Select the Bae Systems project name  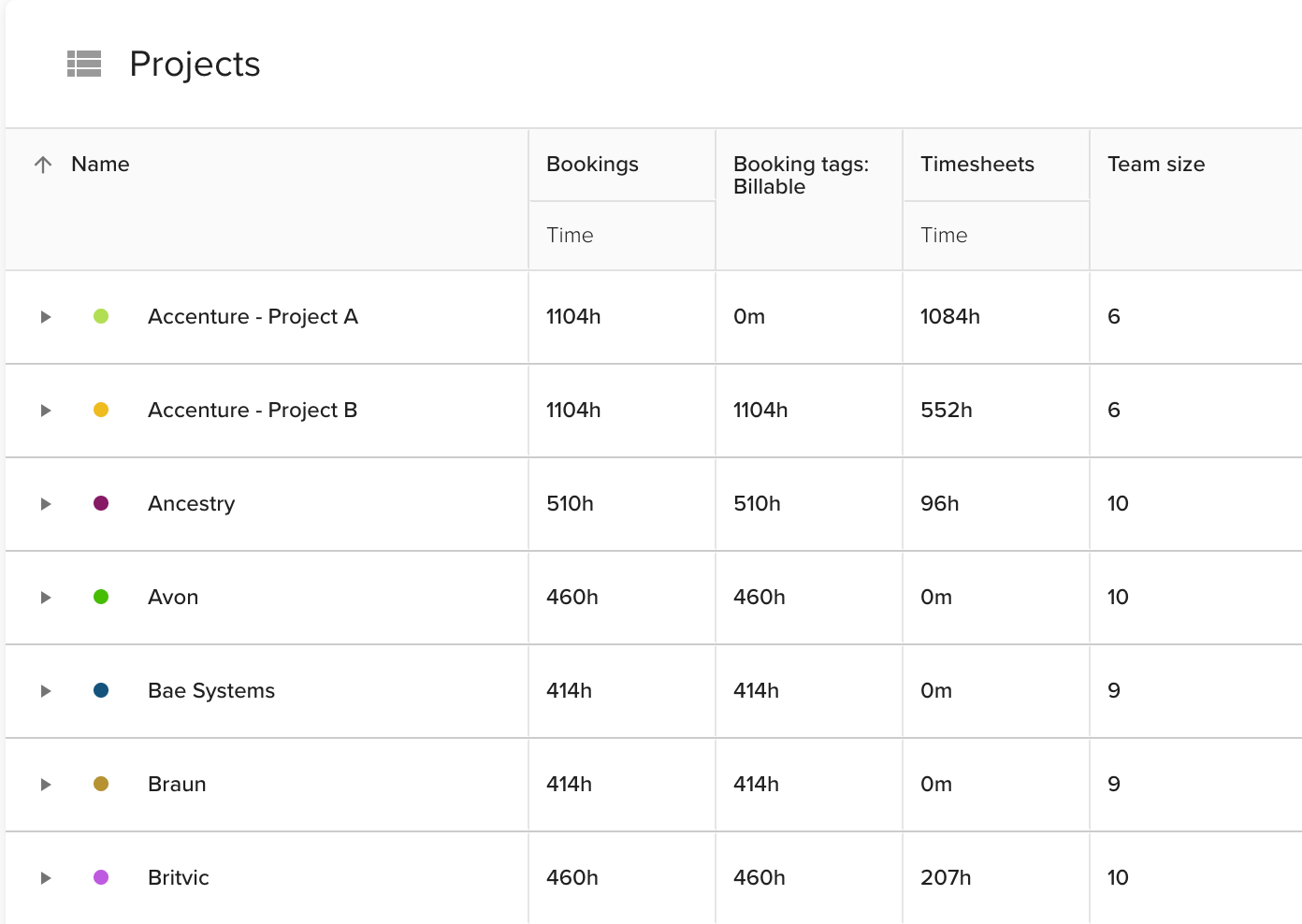tap(211, 691)
